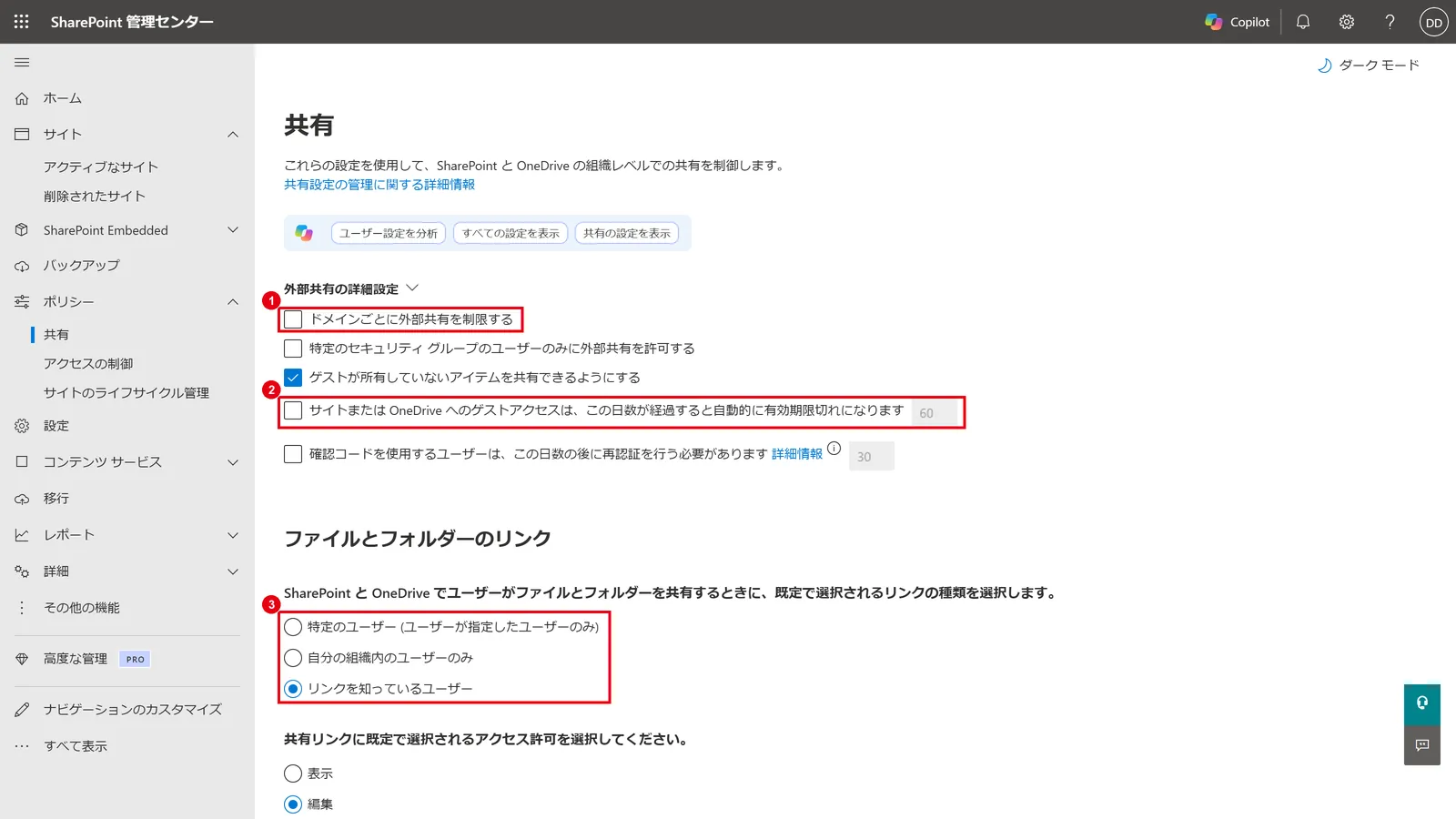The height and width of the screenshot is (819, 1456).
Task: Click the 設定 gear icon in sidebar
Action: click(22, 426)
